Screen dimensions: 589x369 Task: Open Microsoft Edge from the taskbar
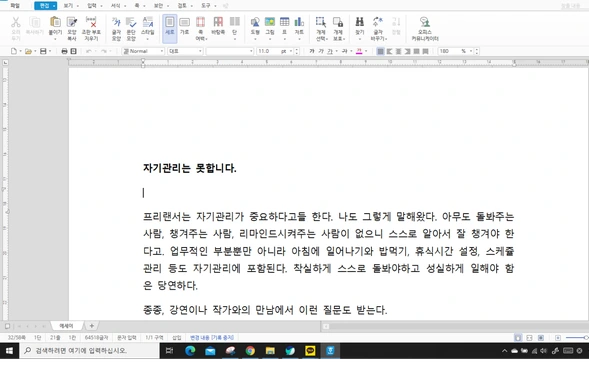(190, 351)
